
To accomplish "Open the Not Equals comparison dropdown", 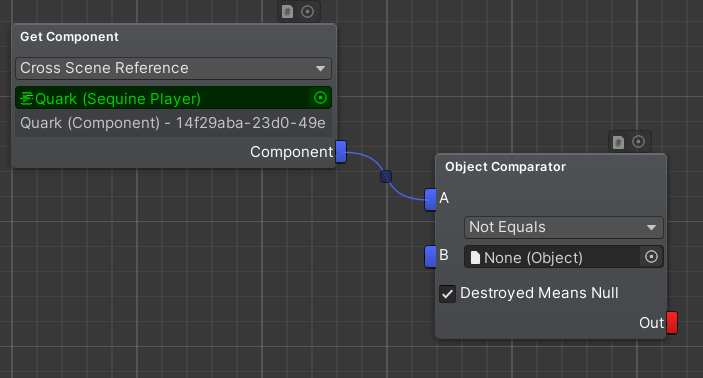I will click(564, 227).
